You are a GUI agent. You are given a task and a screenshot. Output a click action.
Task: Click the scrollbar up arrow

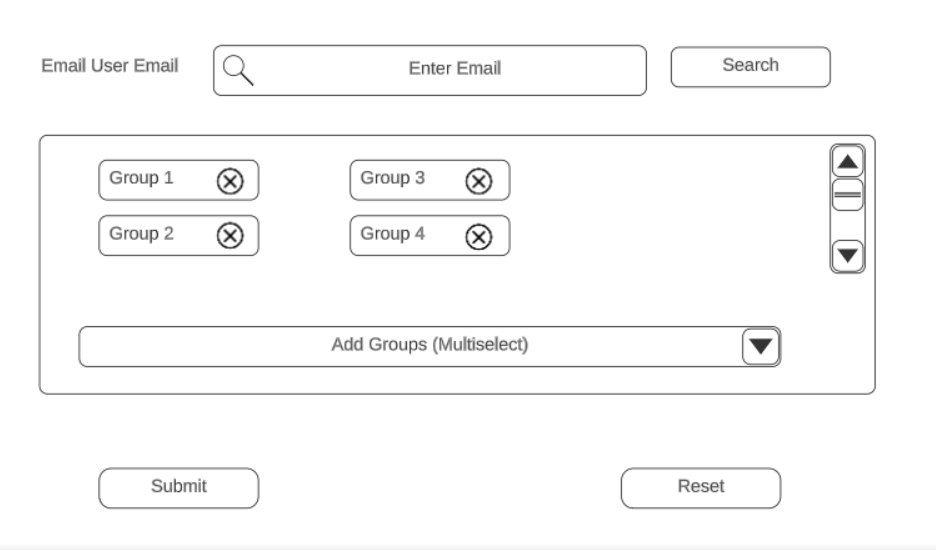(848, 161)
